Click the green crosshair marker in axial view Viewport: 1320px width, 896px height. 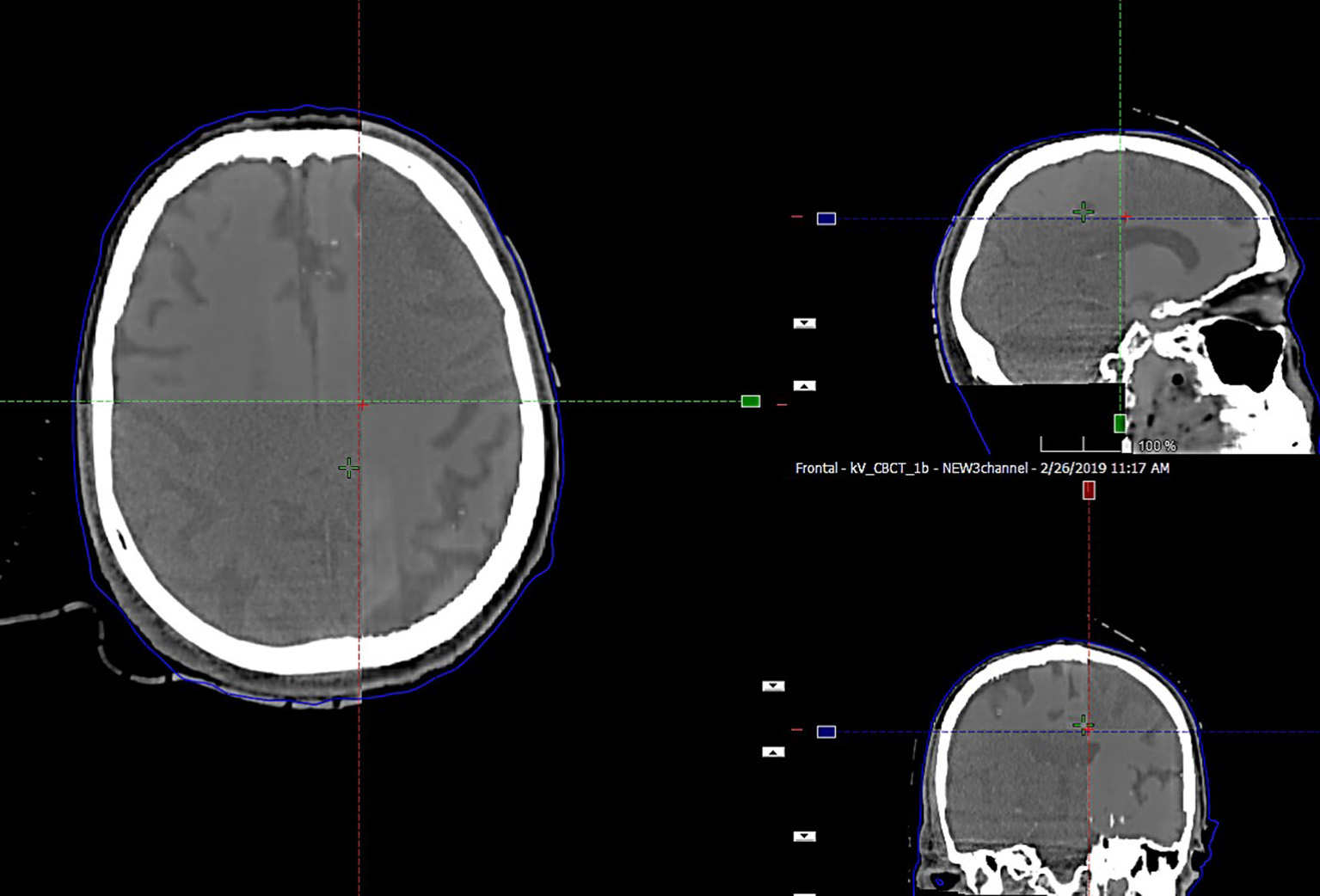[x=348, y=468]
